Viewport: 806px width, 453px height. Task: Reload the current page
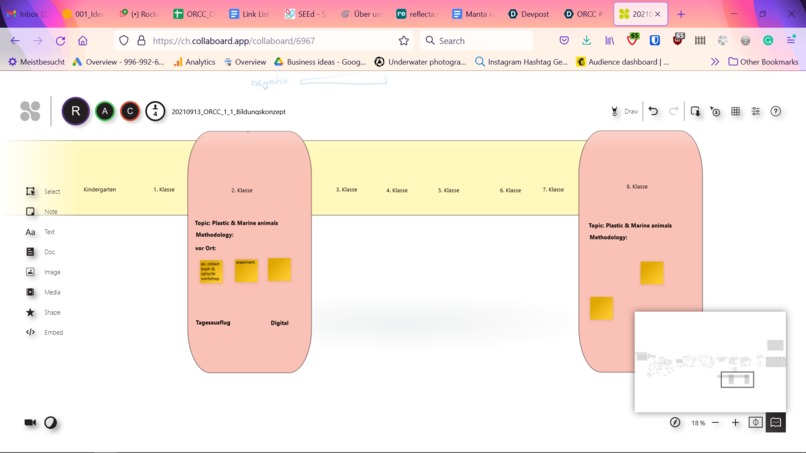click(60, 41)
